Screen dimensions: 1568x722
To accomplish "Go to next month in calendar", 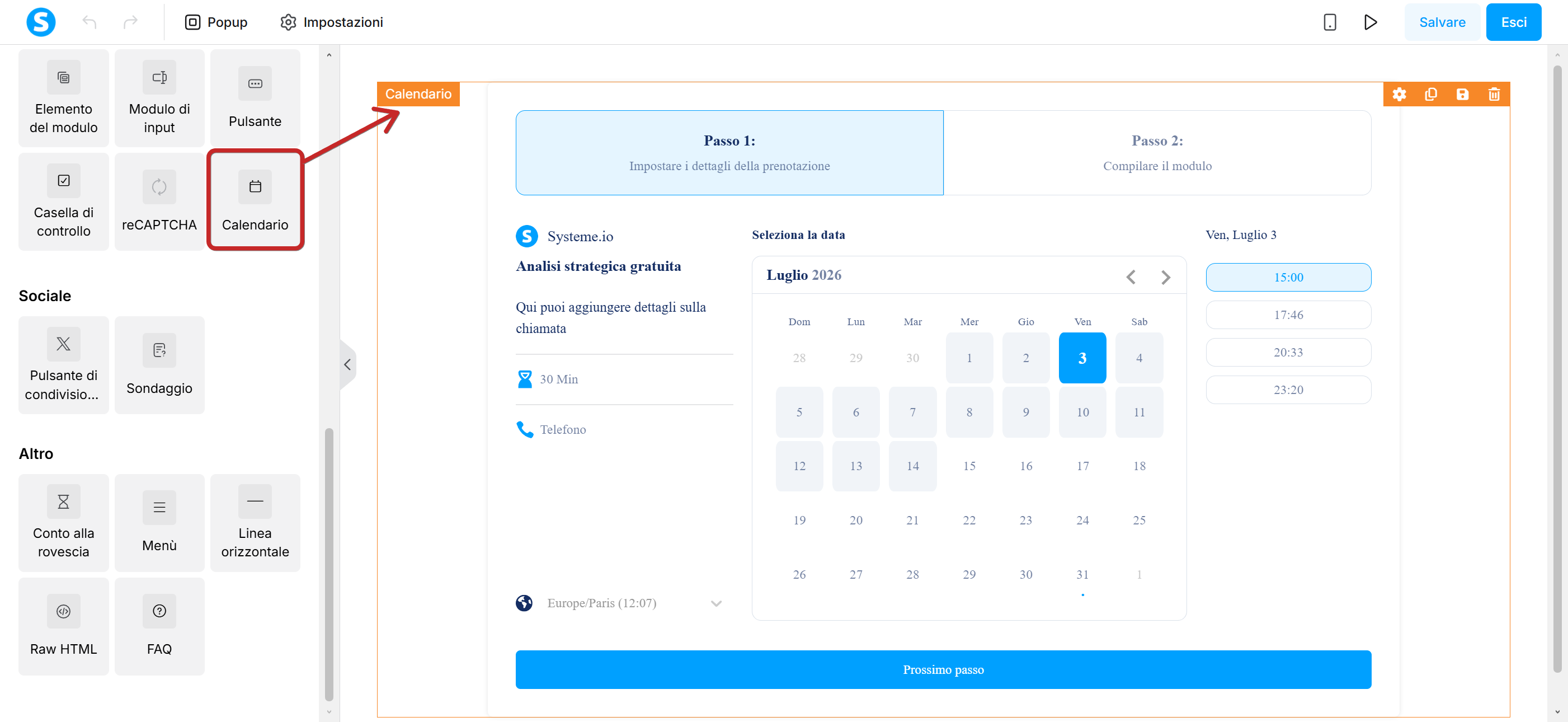I will (x=1165, y=278).
